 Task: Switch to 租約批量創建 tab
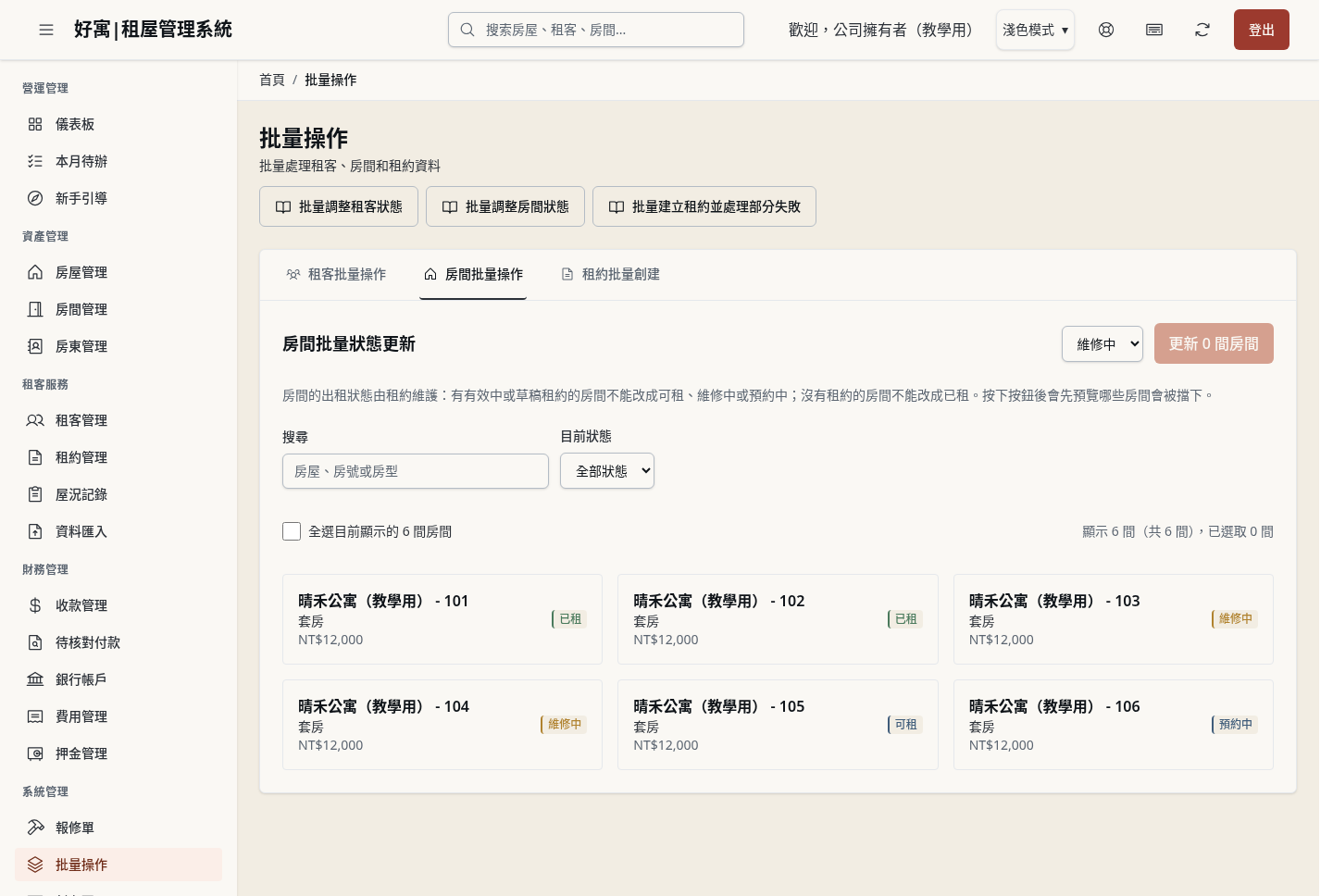click(610, 274)
